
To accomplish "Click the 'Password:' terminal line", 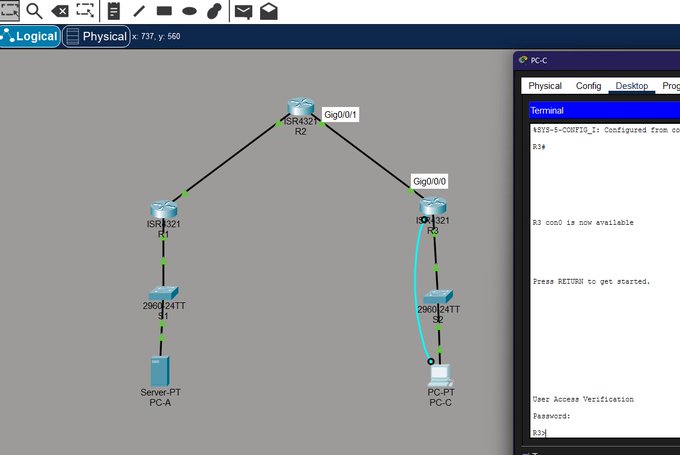I will click(551, 416).
